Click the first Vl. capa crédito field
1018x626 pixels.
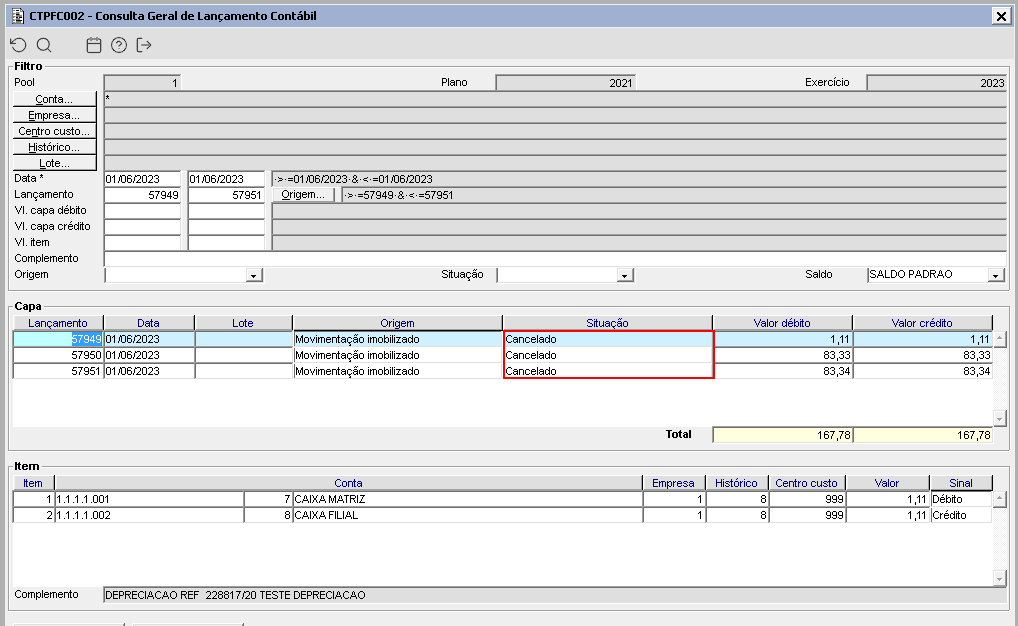(x=142, y=227)
